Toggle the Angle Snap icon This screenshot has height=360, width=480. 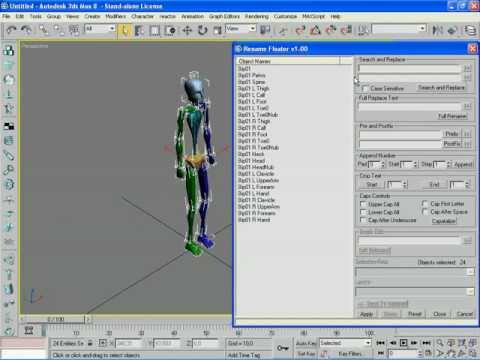(x=315, y=30)
